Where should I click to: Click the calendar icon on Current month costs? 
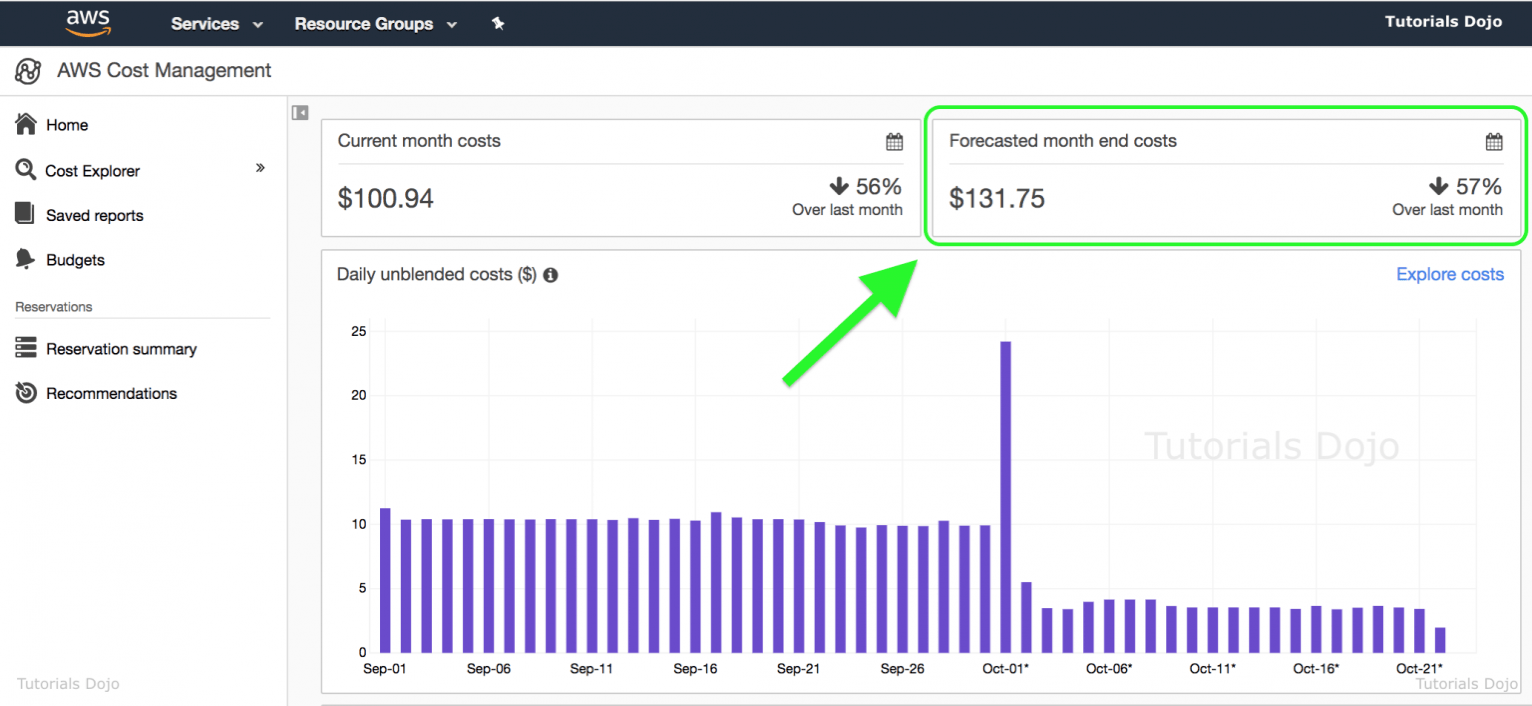pyautogui.click(x=894, y=141)
